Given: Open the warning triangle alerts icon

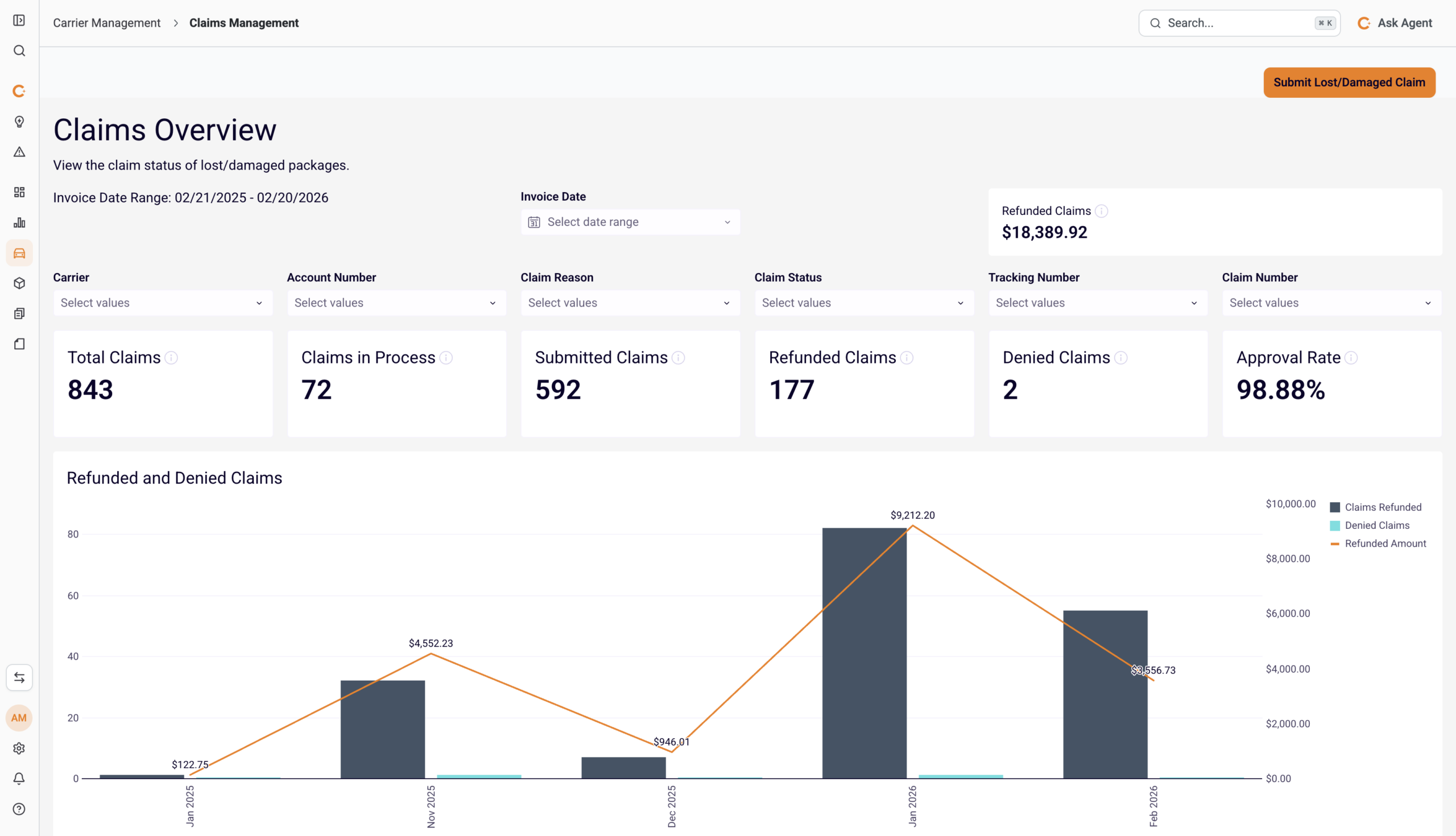Looking at the screenshot, I should [19, 152].
